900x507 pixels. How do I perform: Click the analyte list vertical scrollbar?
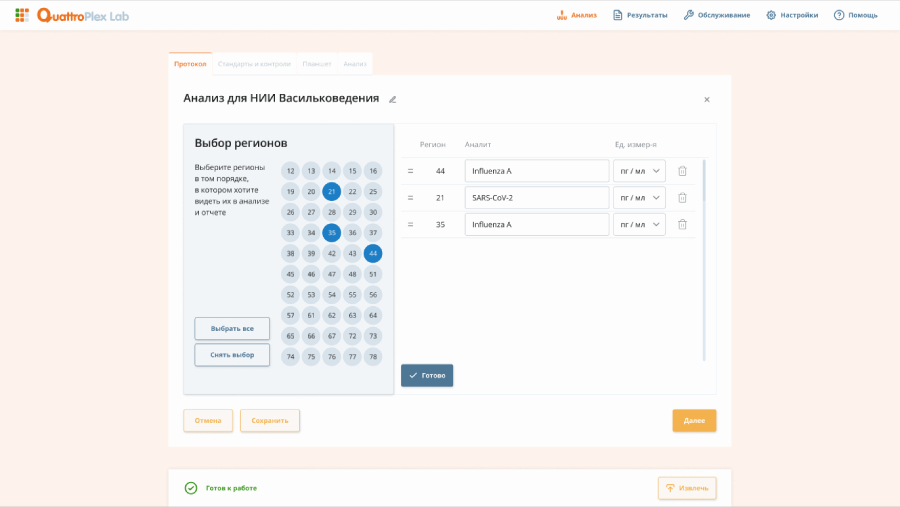point(704,260)
